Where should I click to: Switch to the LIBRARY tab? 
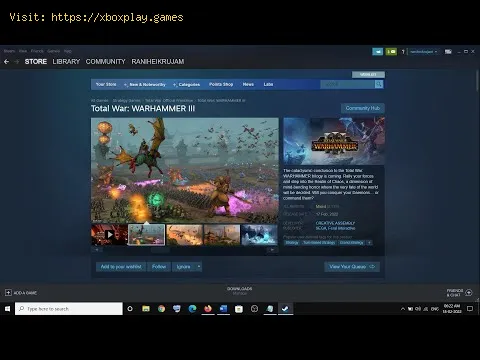(66, 62)
